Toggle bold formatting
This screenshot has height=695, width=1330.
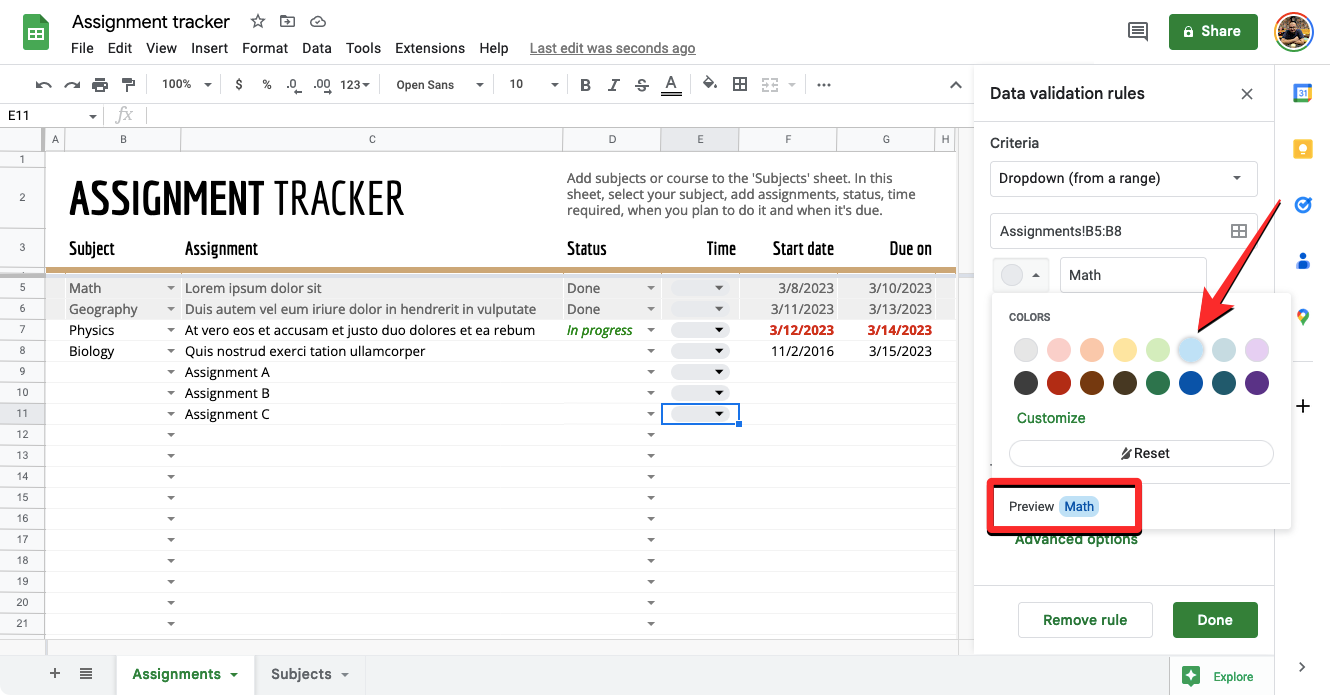coord(586,85)
